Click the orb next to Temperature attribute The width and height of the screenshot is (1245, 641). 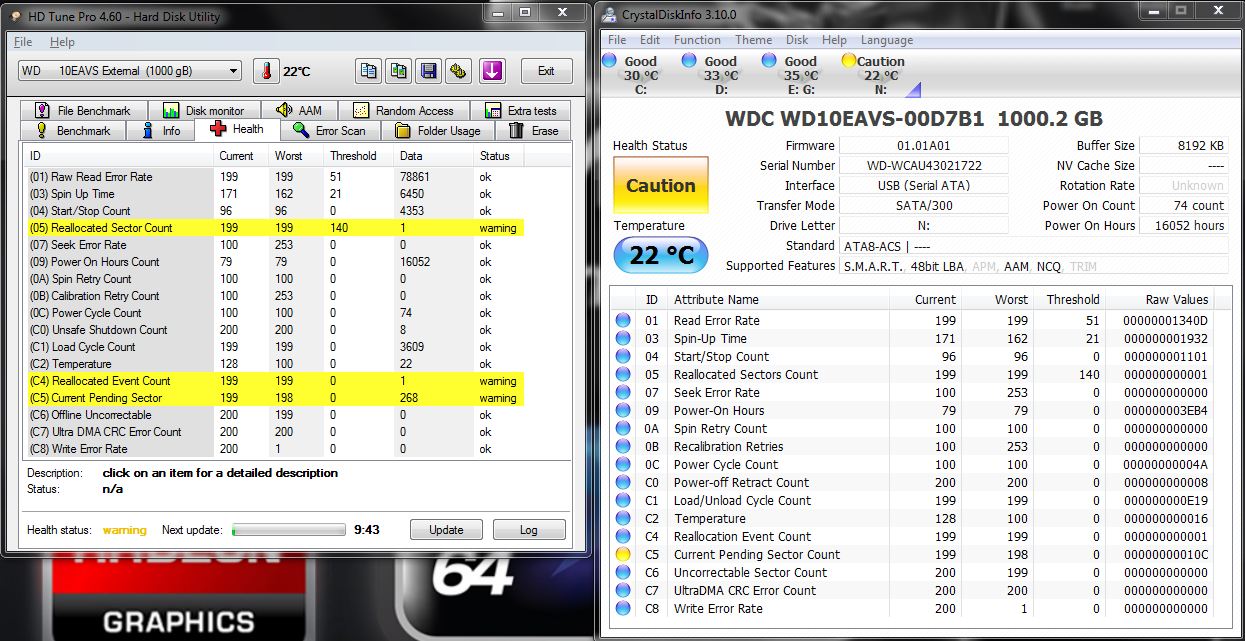pos(623,519)
